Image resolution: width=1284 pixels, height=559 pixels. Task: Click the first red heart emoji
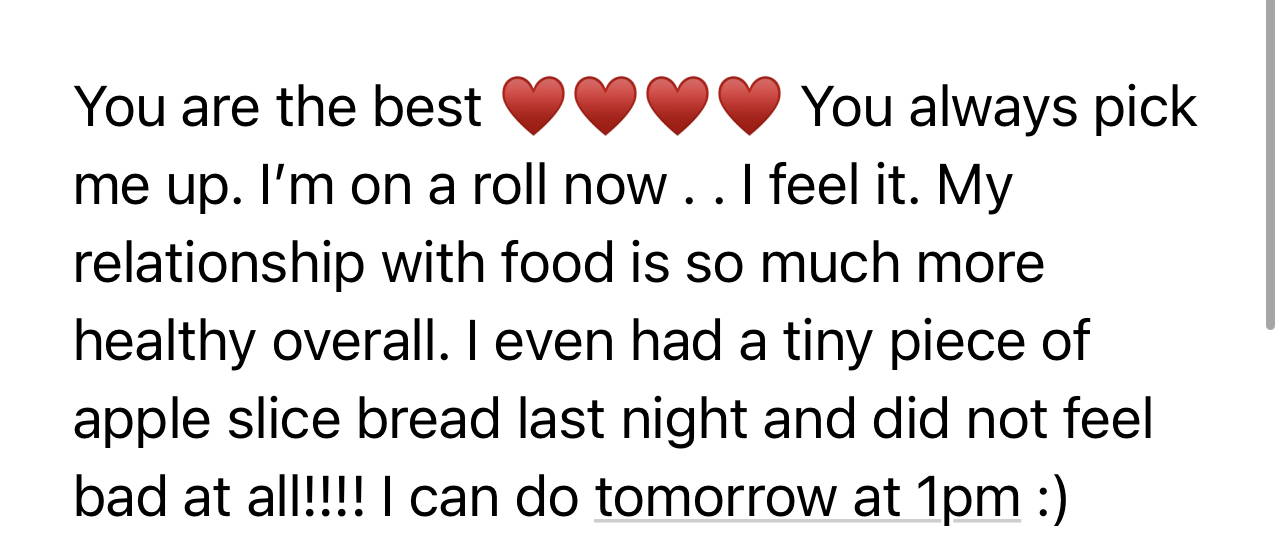point(534,107)
